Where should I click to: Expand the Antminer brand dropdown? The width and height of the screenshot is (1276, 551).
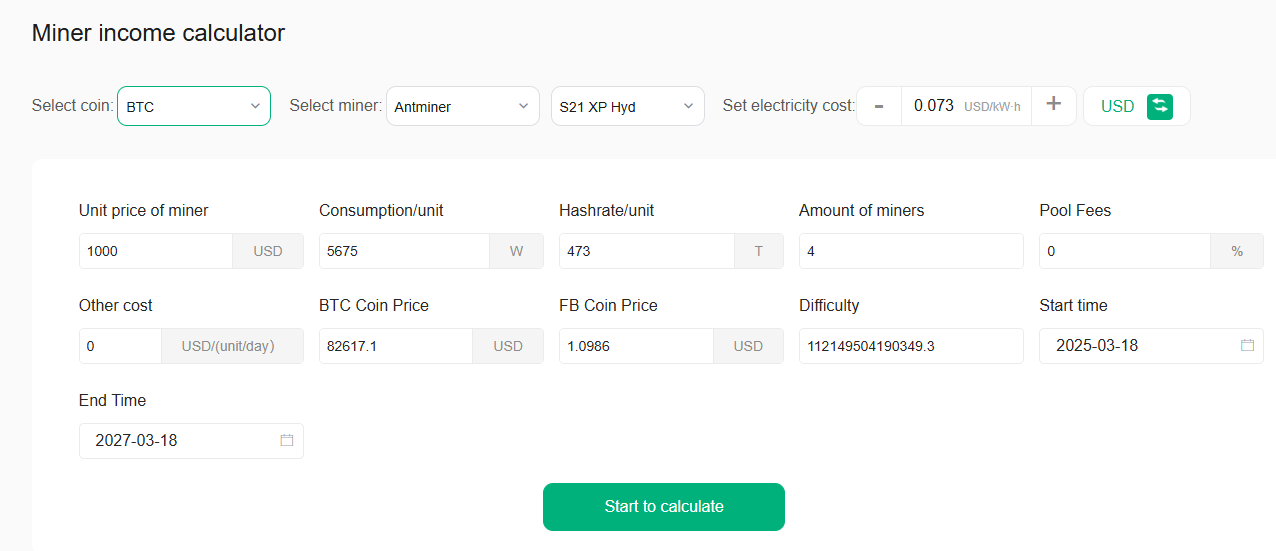pyautogui.click(x=463, y=106)
